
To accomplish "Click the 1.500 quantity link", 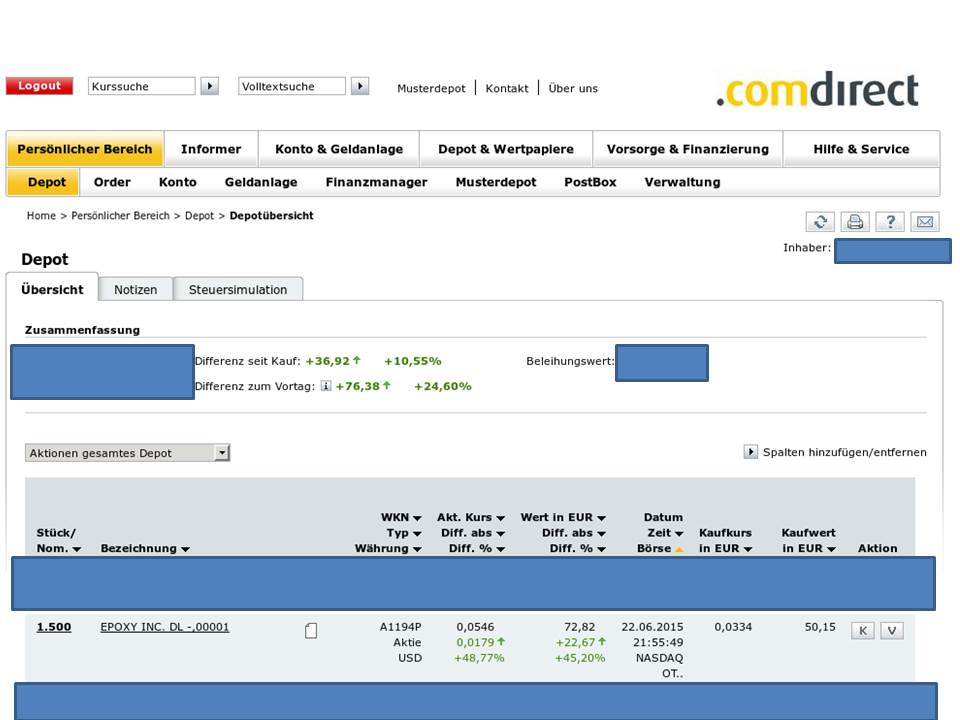I will 54,627.
